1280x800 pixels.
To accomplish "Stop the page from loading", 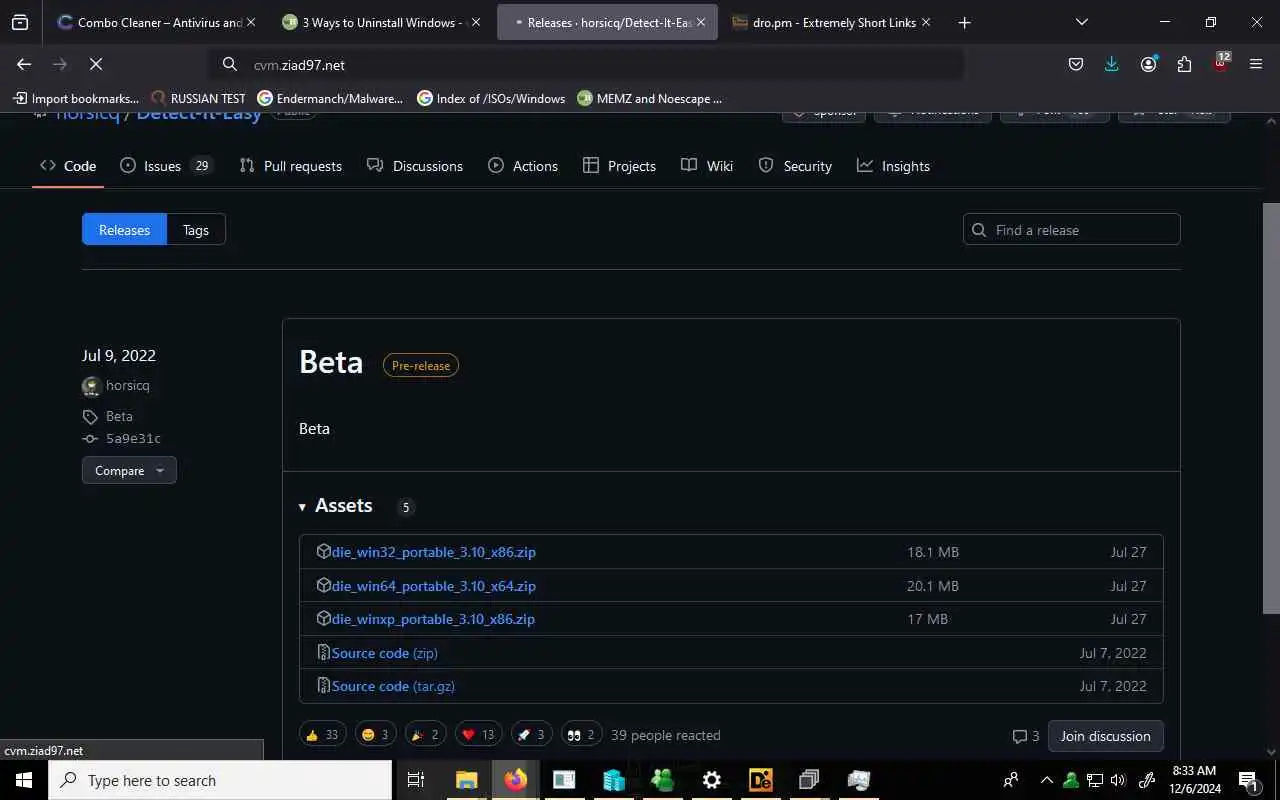I will [96, 64].
